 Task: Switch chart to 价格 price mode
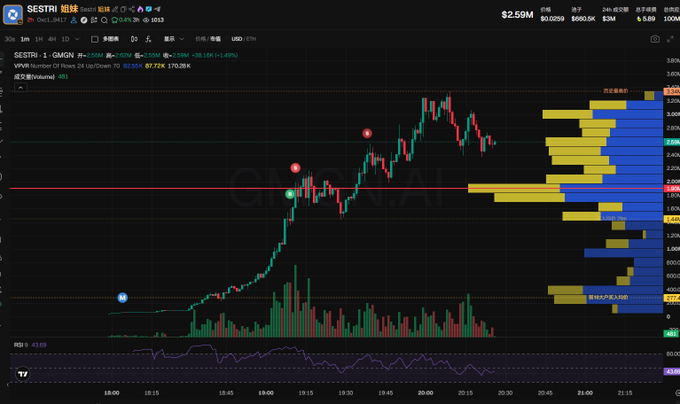(x=200, y=39)
